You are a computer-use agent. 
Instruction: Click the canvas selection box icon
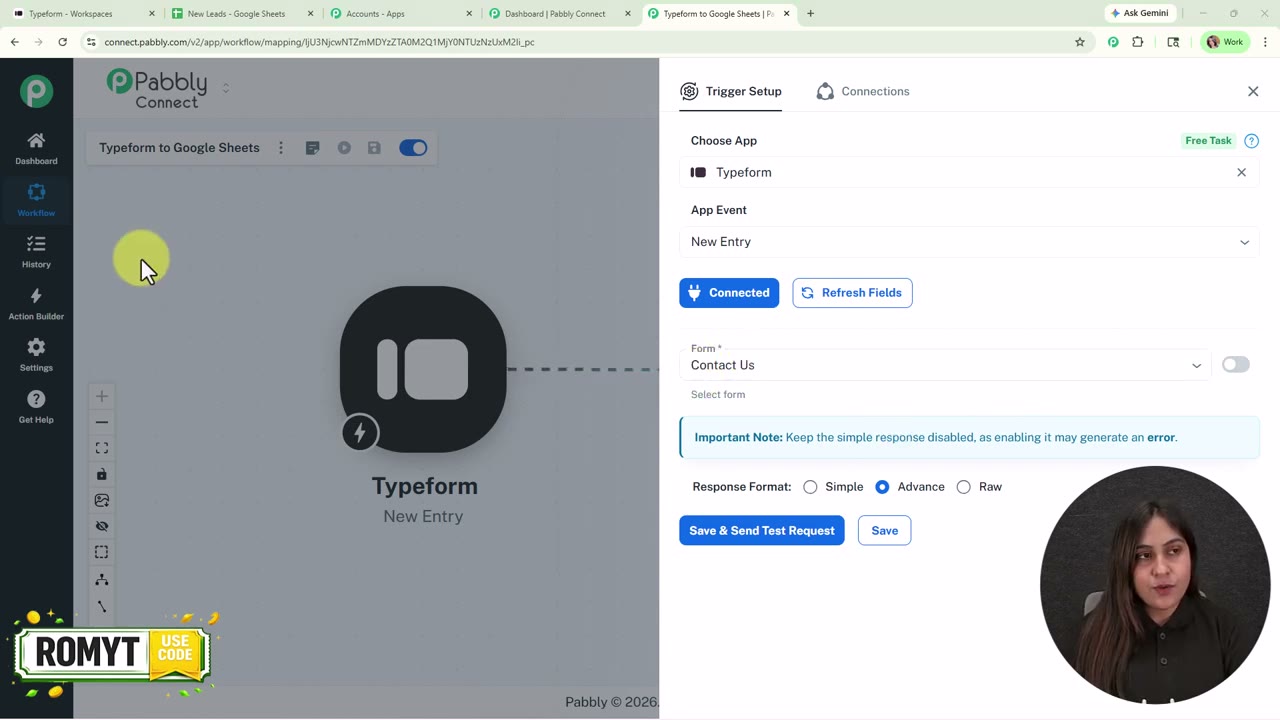[x=101, y=552]
